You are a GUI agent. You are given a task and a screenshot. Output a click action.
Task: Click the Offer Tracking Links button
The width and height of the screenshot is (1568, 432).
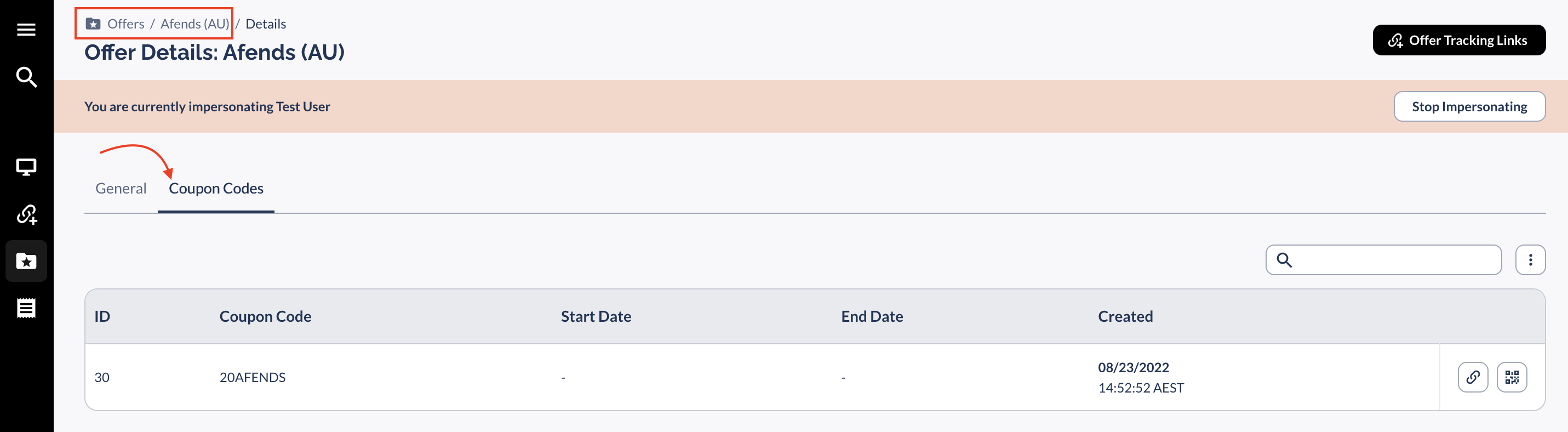pyautogui.click(x=1458, y=40)
